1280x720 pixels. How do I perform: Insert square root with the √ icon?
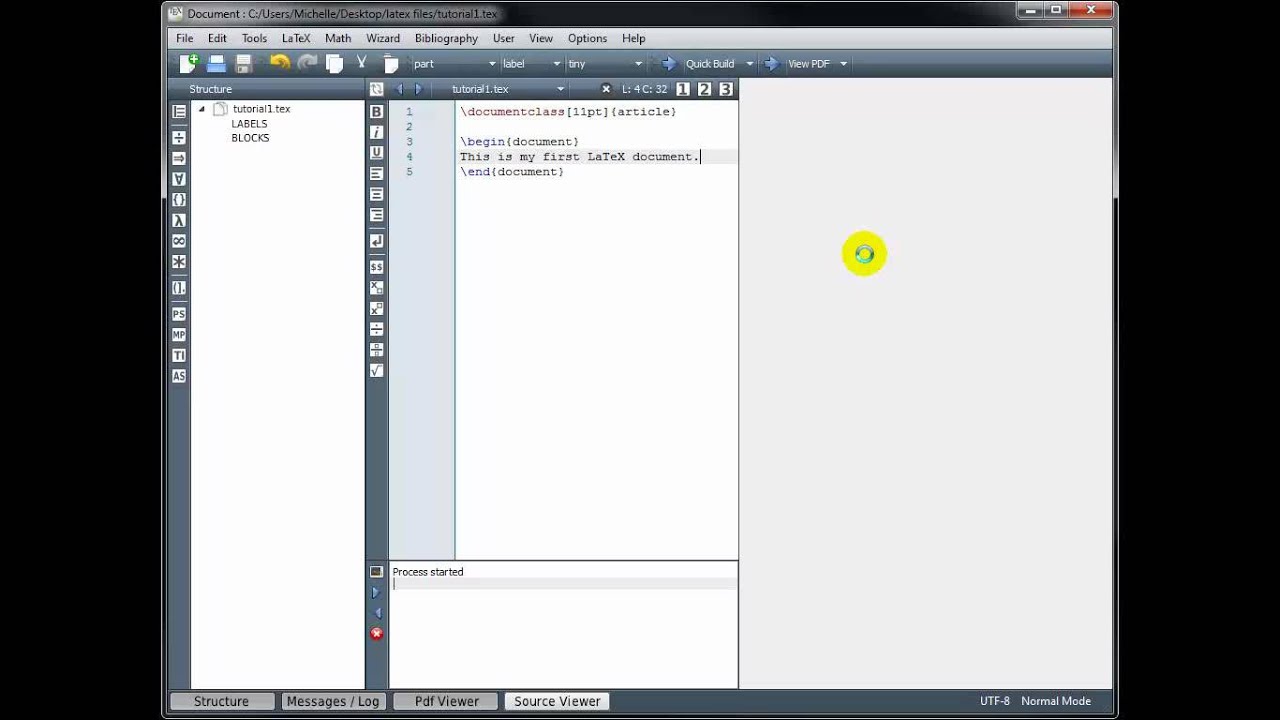pos(376,370)
